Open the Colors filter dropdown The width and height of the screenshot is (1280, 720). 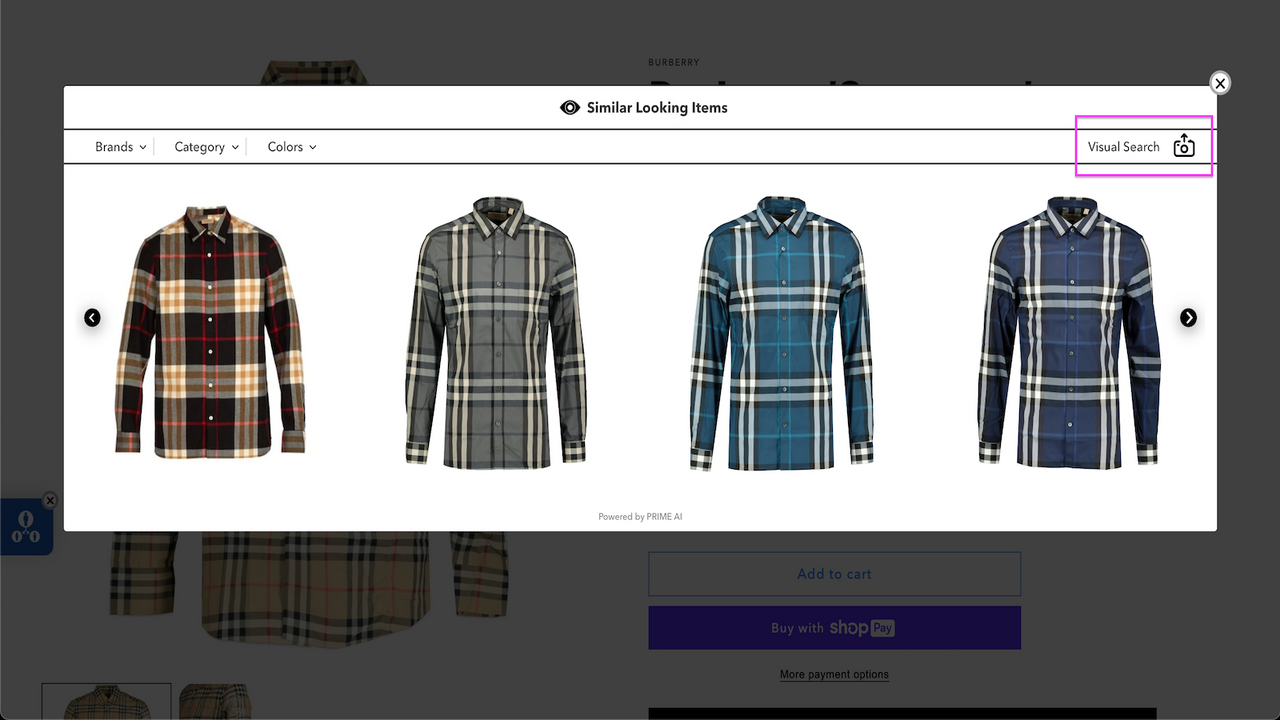click(x=292, y=147)
